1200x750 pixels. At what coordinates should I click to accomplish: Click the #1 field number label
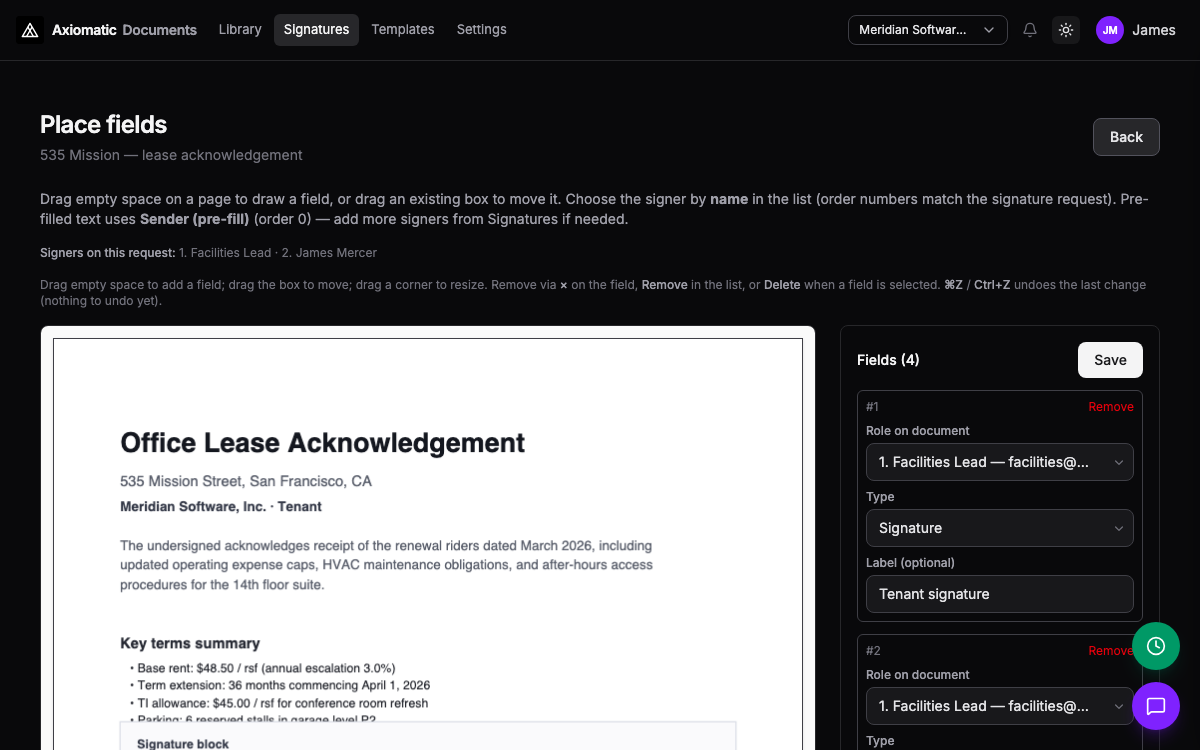coord(872,407)
